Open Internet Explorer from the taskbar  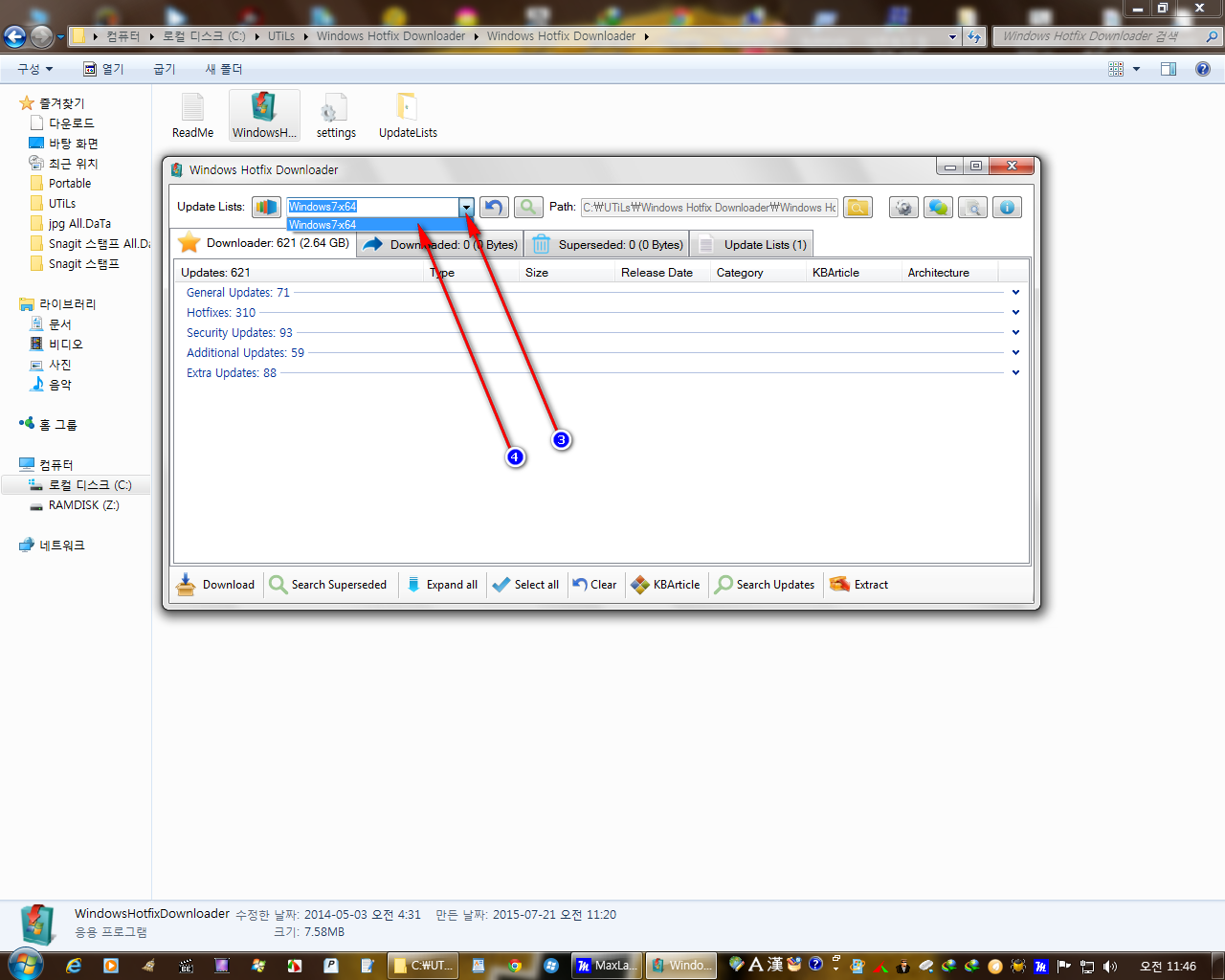[74, 966]
